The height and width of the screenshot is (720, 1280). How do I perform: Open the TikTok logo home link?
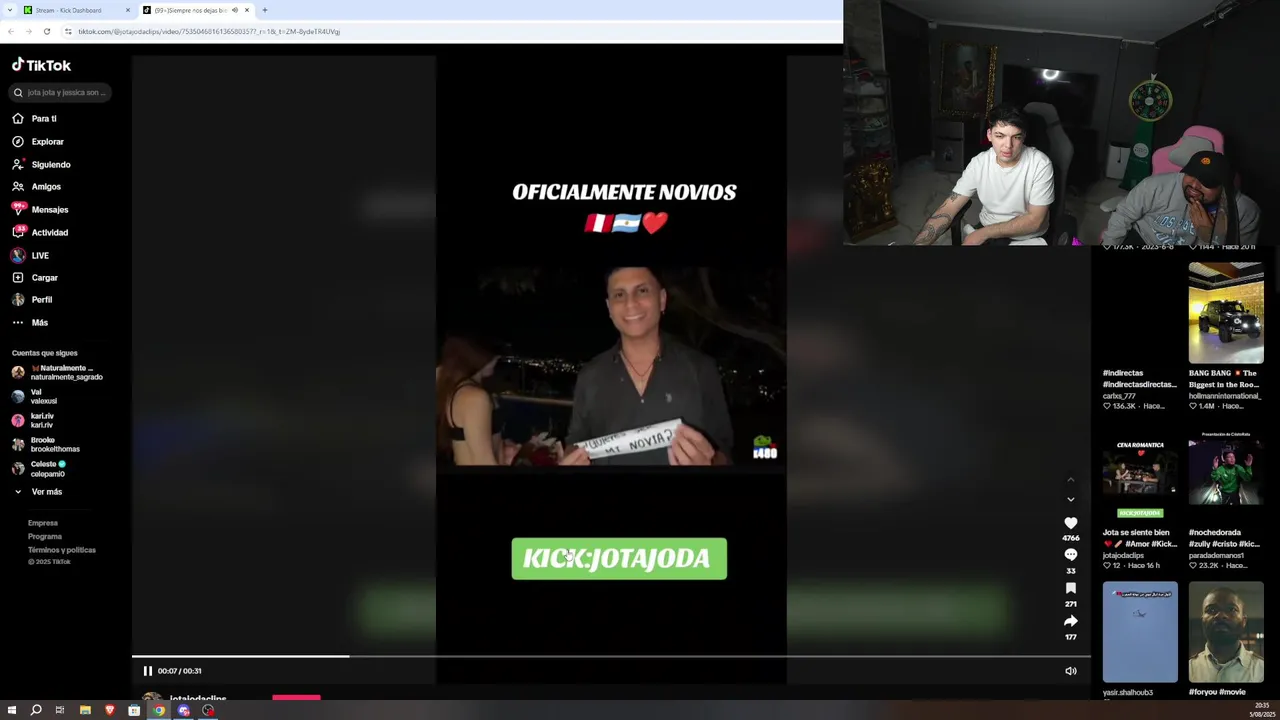(x=41, y=65)
